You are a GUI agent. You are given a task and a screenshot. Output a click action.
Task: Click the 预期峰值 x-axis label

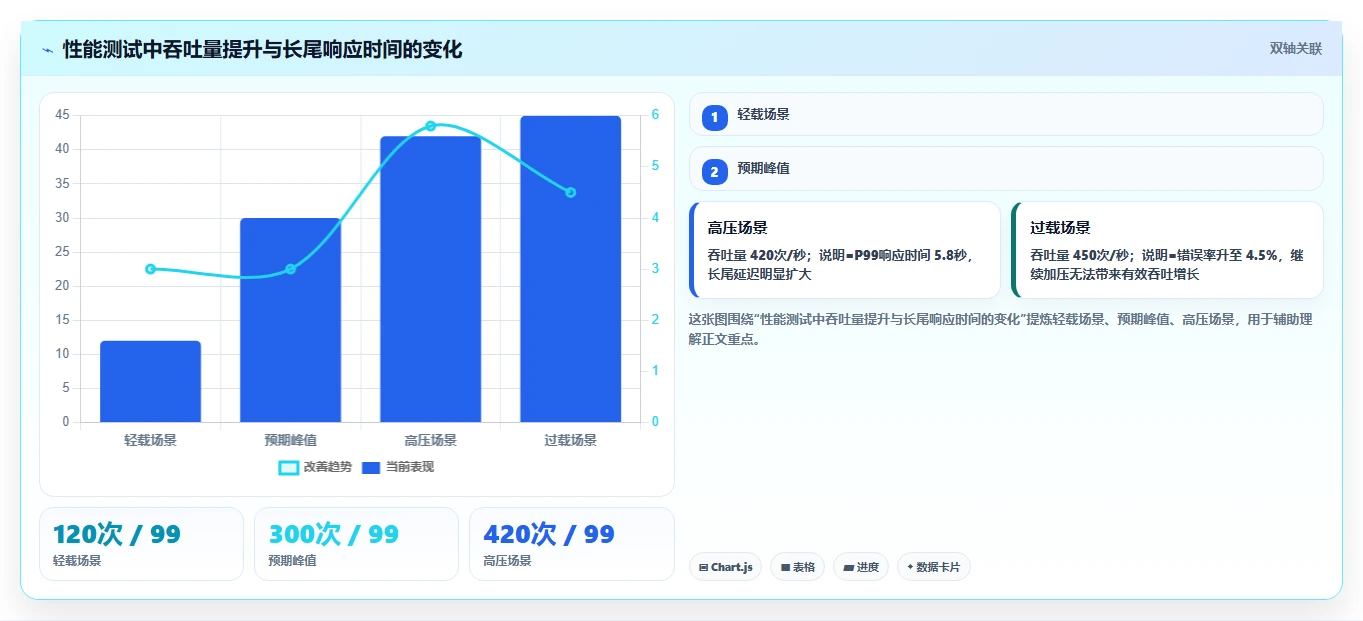point(290,440)
